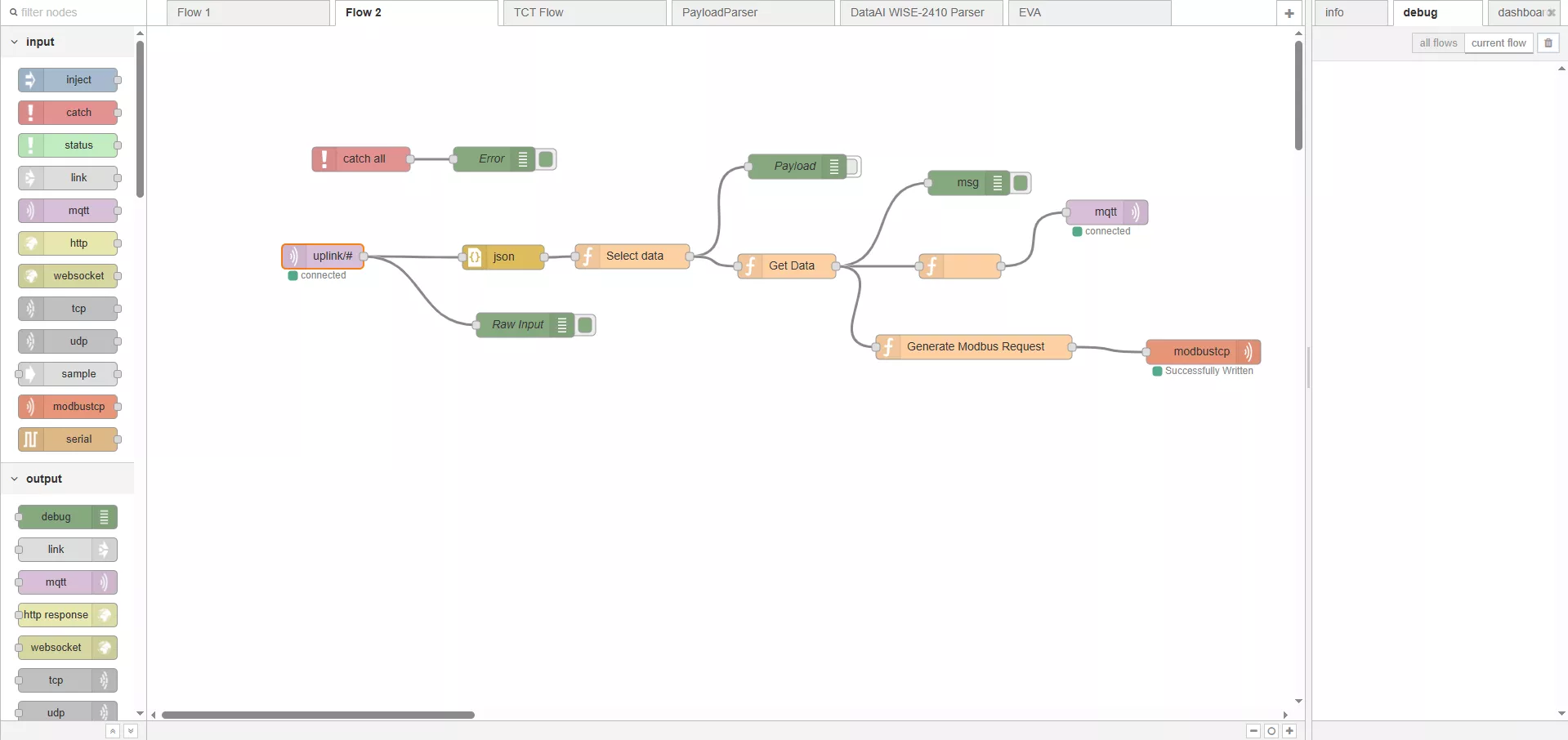Screen dimensions: 1568x740
Task: Click the mqtt output node on canvas
Action: click(1107, 212)
